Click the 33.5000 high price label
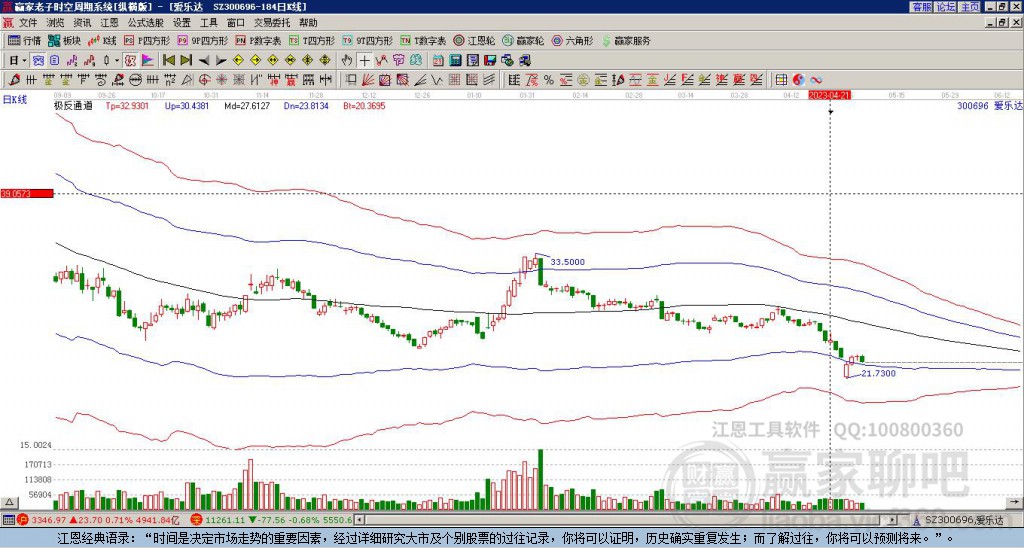The image size is (1024, 548). click(568, 262)
